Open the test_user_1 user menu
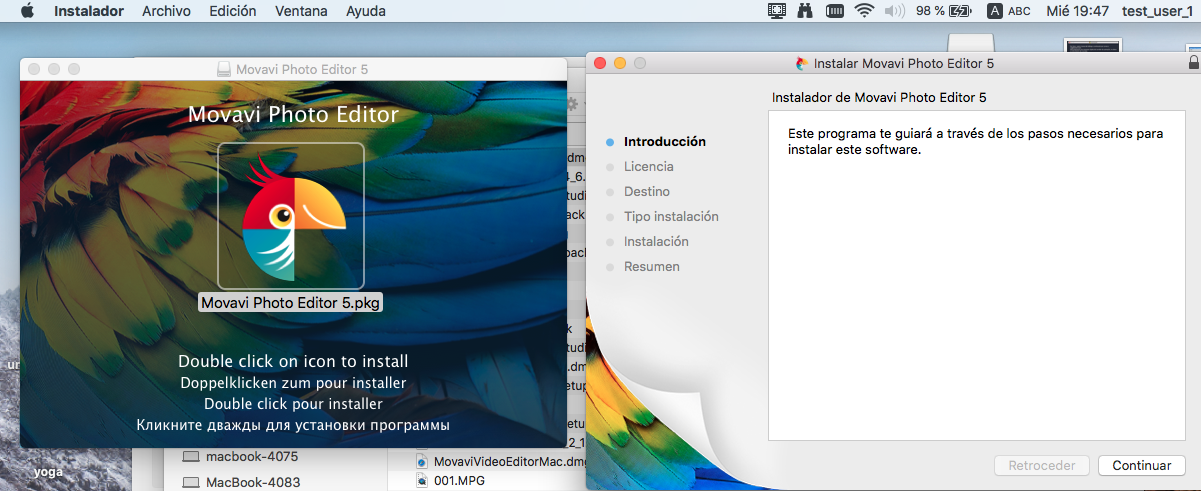 (x=1157, y=11)
